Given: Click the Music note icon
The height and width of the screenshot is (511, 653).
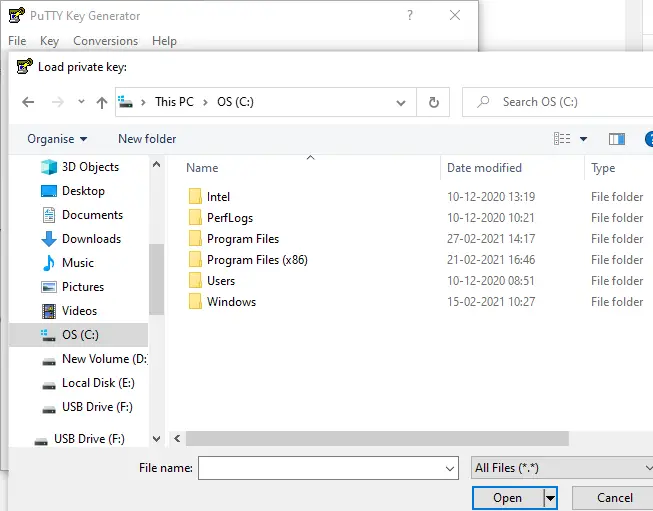Looking at the screenshot, I should [x=49, y=263].
